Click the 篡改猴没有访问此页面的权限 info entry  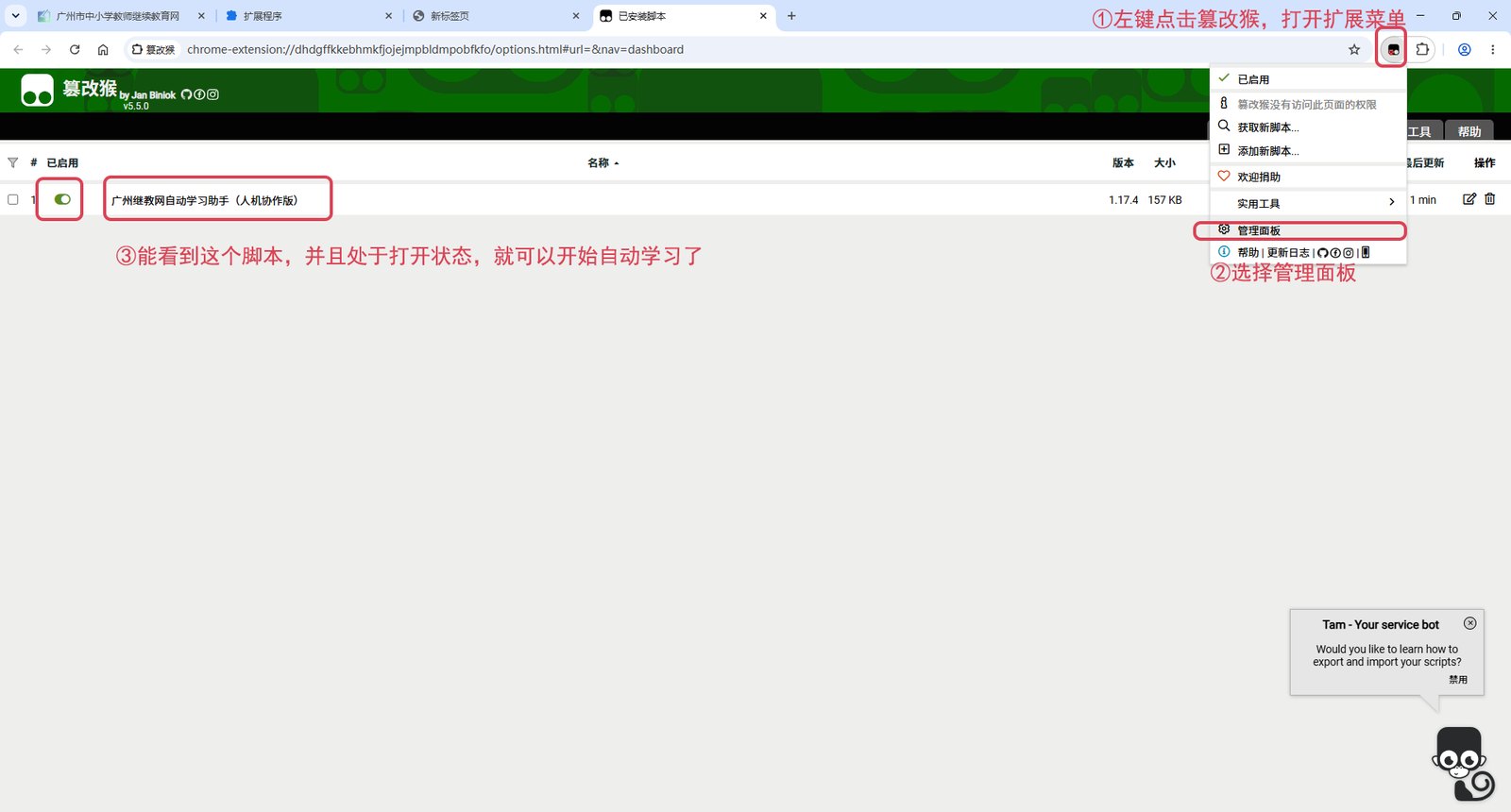1308,104
